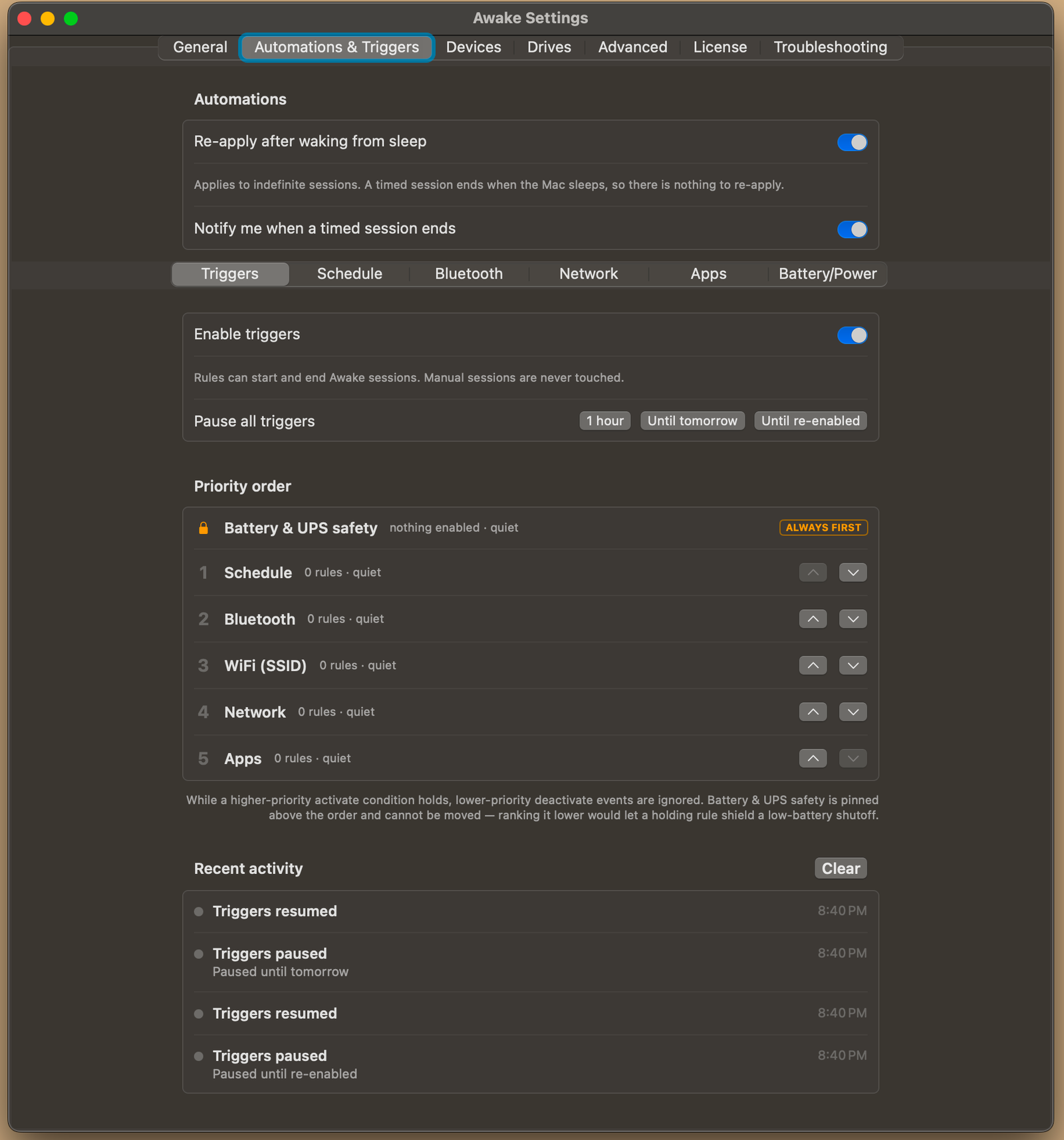Toggle Notify me when a timed session ends
The height and width of the screenshot is (1140, 1064).
[852, 229]
